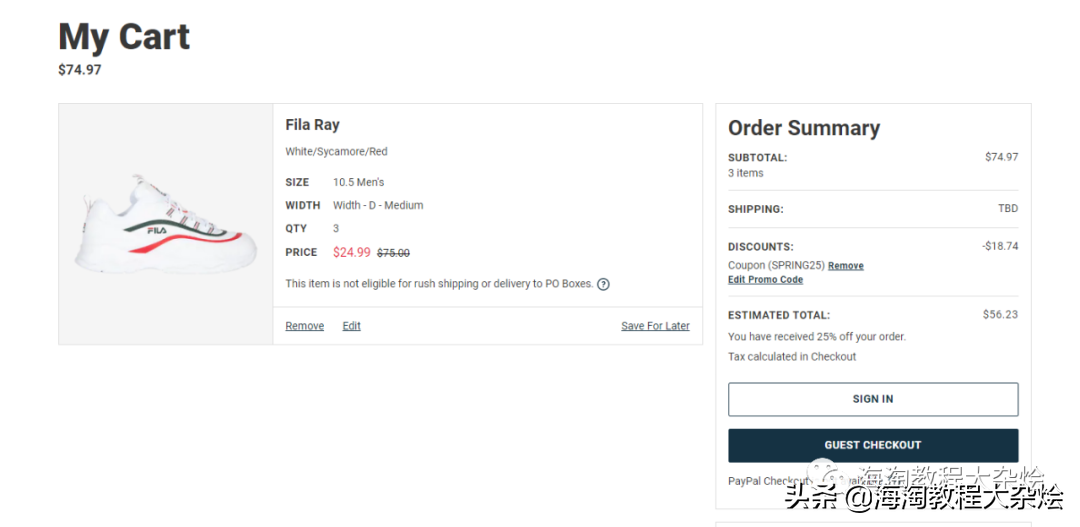
Task: Click the 10.5 Men's size value
Action: coord(358,182)
